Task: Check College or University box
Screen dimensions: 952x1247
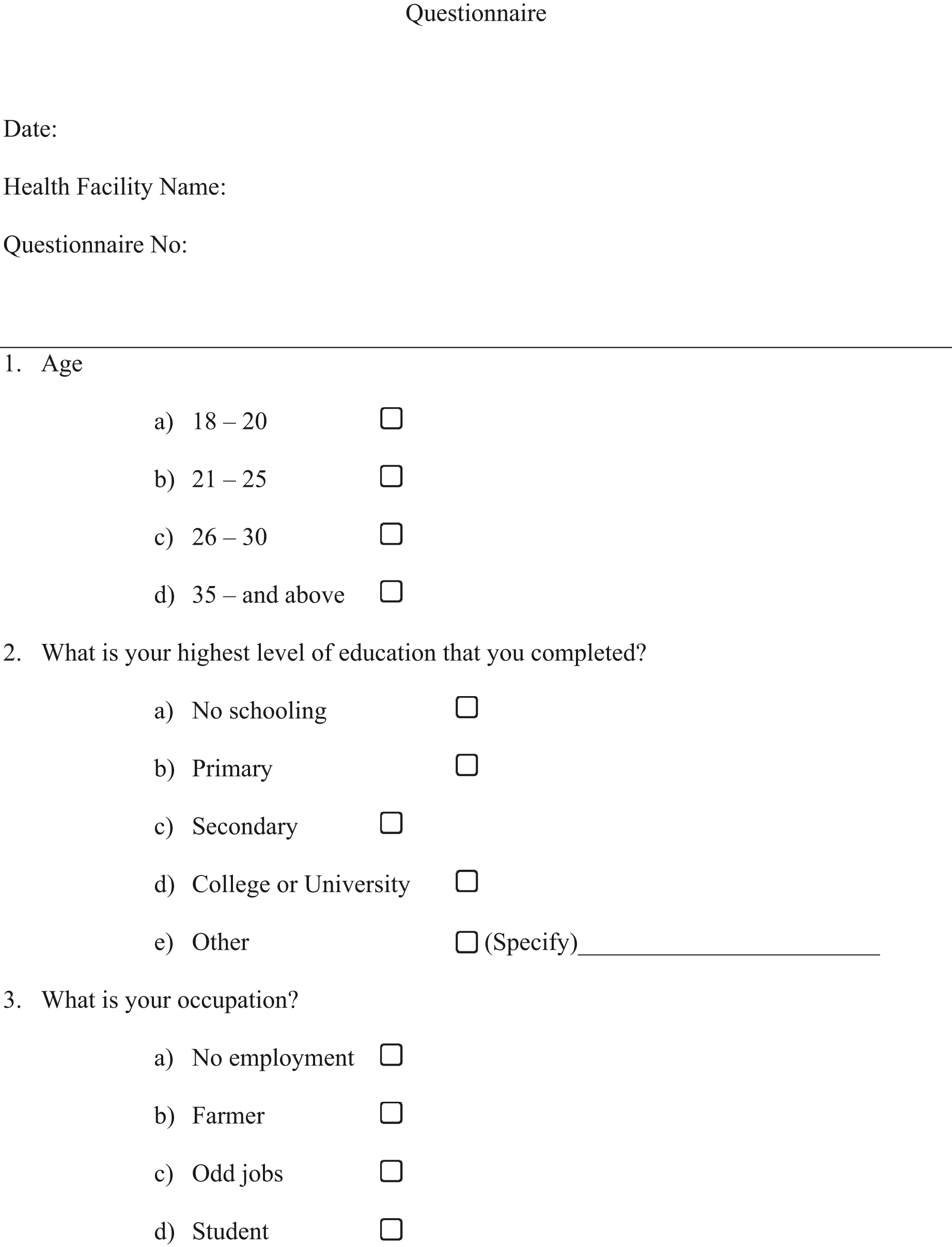Action: (x=466, y=882)
